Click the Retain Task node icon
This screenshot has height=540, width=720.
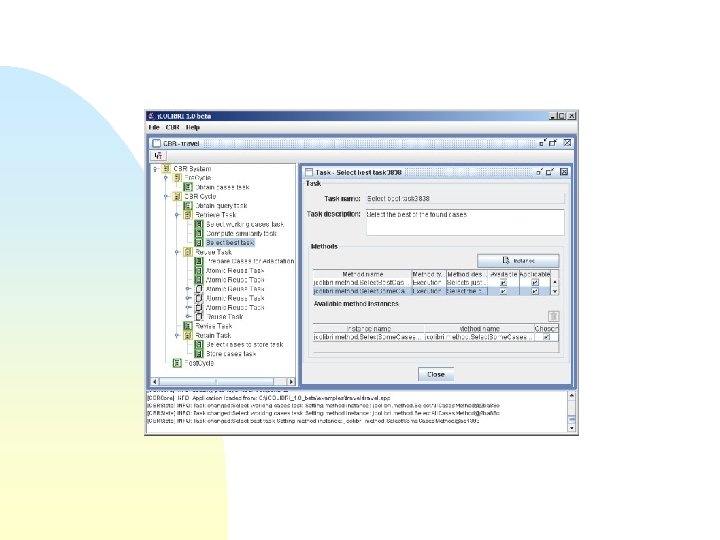pyautogui.click(x=188, y=335)
